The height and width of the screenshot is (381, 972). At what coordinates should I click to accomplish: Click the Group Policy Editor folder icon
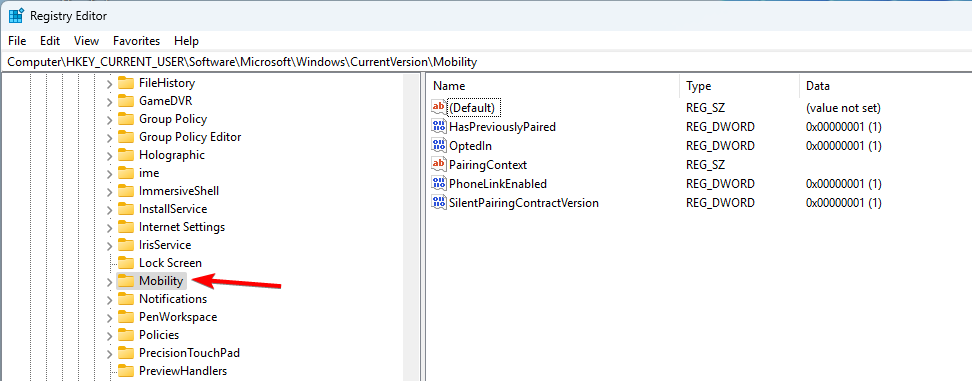tap(126, 137)
